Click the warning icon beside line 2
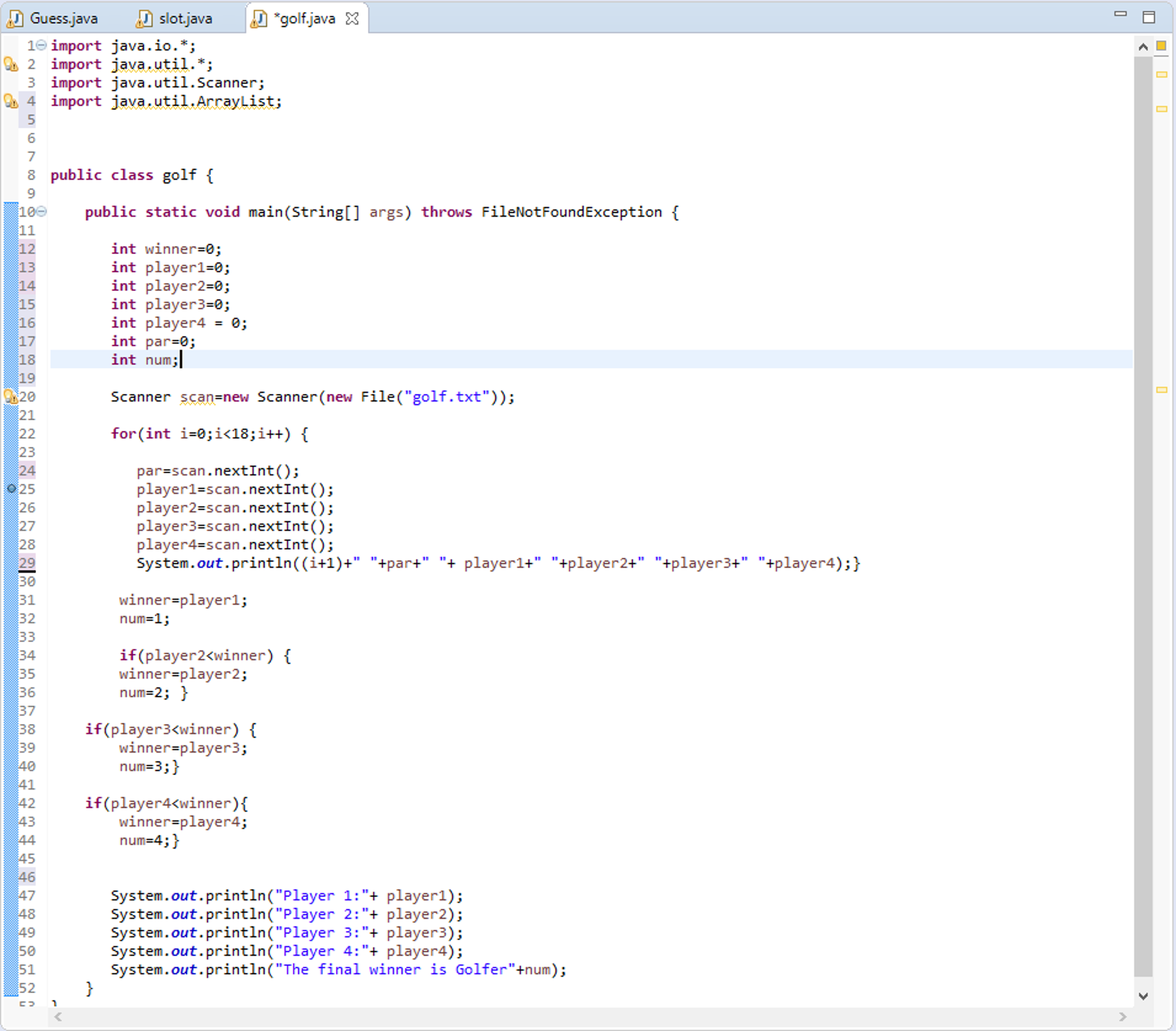Screen dimensions: 1176x1031 coord(9,64)
